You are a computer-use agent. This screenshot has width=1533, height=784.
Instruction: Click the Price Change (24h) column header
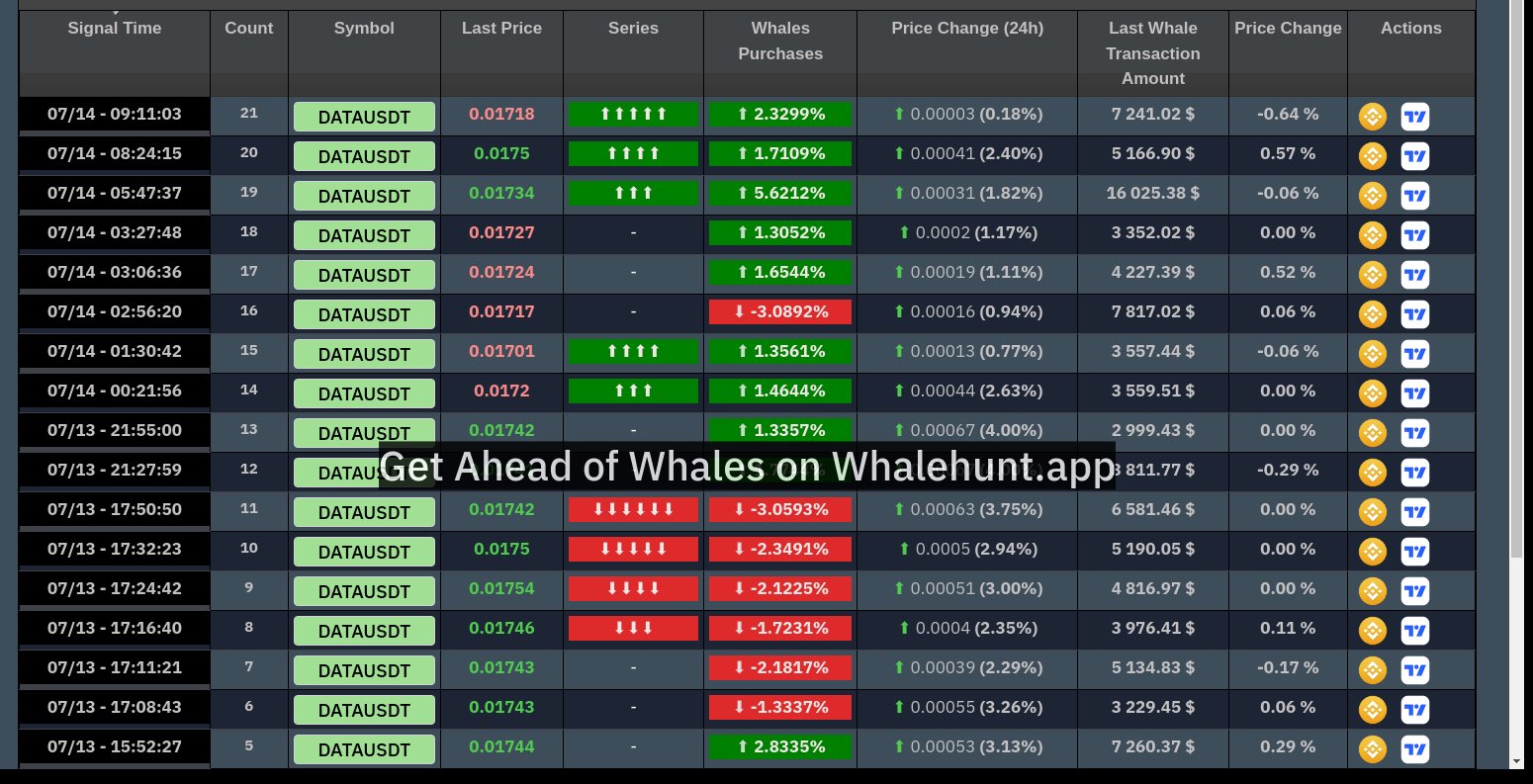967,53
